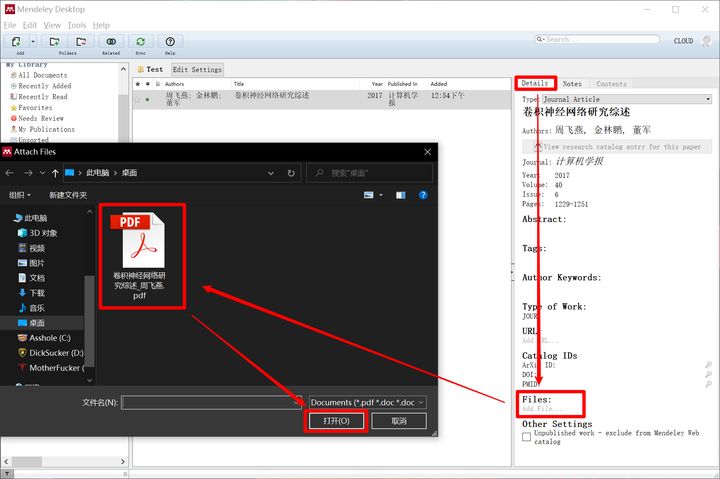Click the remove folder toolbar icon
Screen dimensions: 720x479
click(81, 42)
